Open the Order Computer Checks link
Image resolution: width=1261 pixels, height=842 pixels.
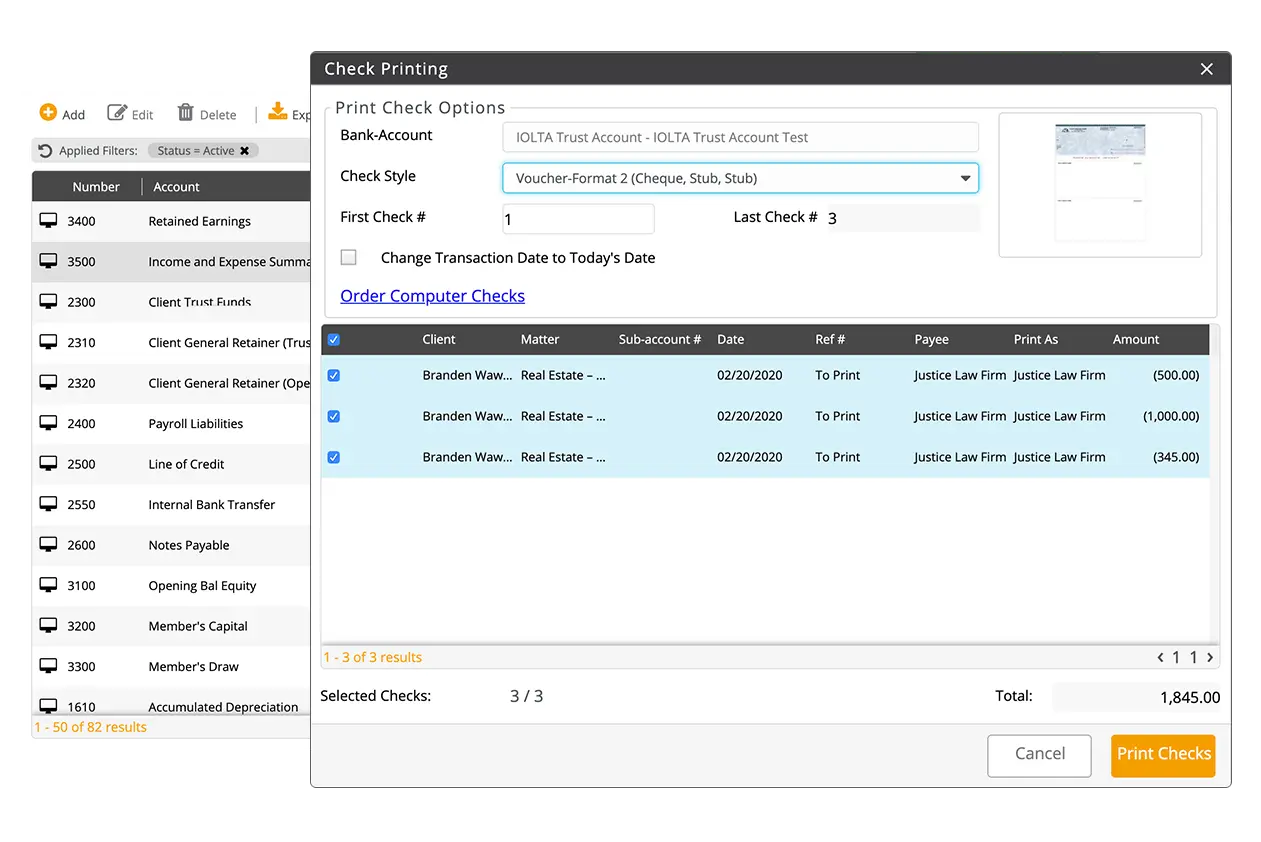point(432,296)
